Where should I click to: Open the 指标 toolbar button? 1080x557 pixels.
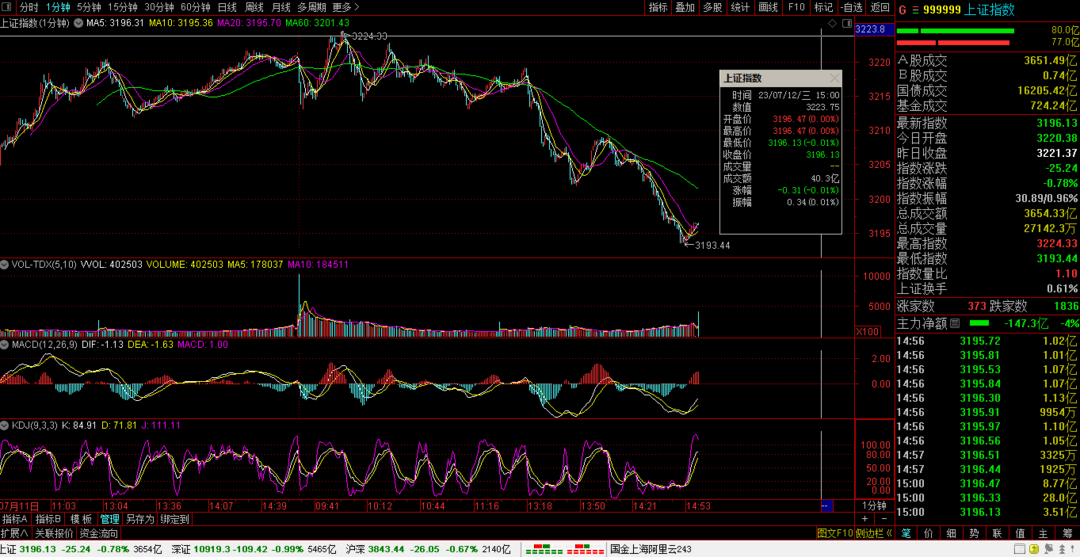coord(658,8)
